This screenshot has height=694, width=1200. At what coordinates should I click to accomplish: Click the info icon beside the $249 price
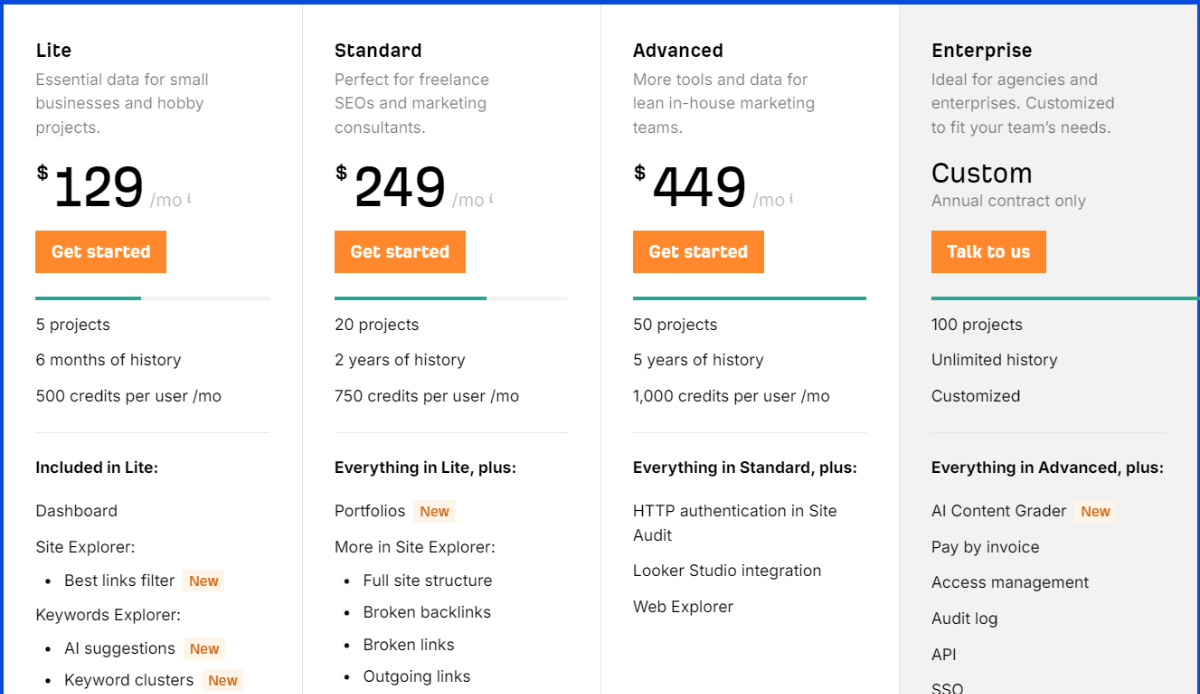(490, 198)
